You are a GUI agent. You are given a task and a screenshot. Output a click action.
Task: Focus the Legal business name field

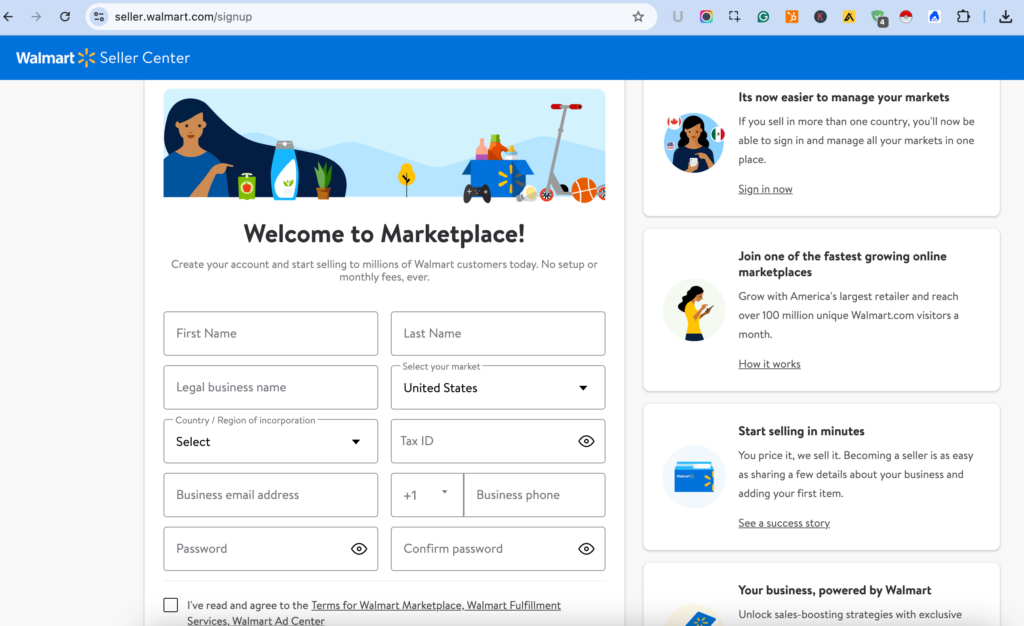(270, 388)
